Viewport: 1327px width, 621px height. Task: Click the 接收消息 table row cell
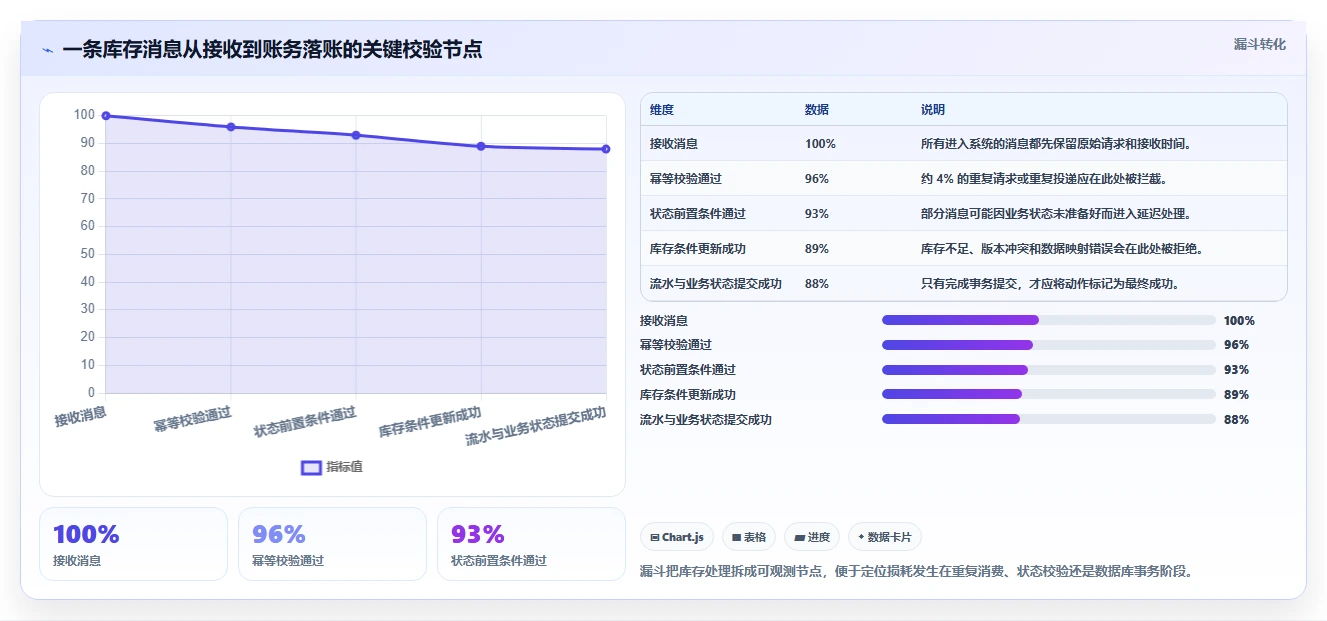coord(674,144)
